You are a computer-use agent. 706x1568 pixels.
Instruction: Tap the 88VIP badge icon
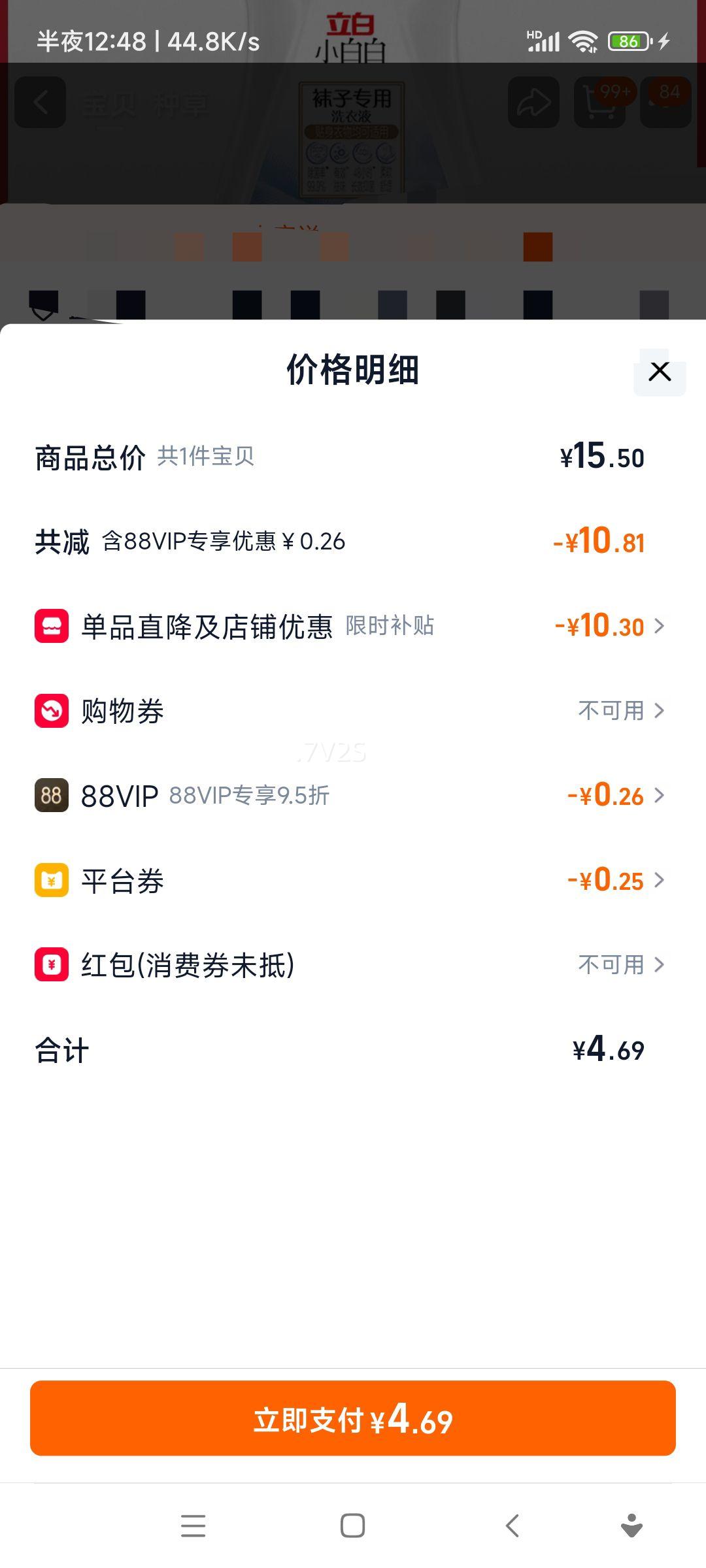[x=52, y=795]
